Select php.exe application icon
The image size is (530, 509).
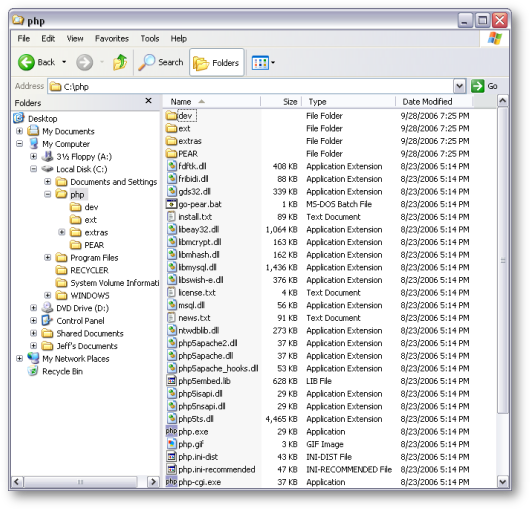tap(171, 431)
